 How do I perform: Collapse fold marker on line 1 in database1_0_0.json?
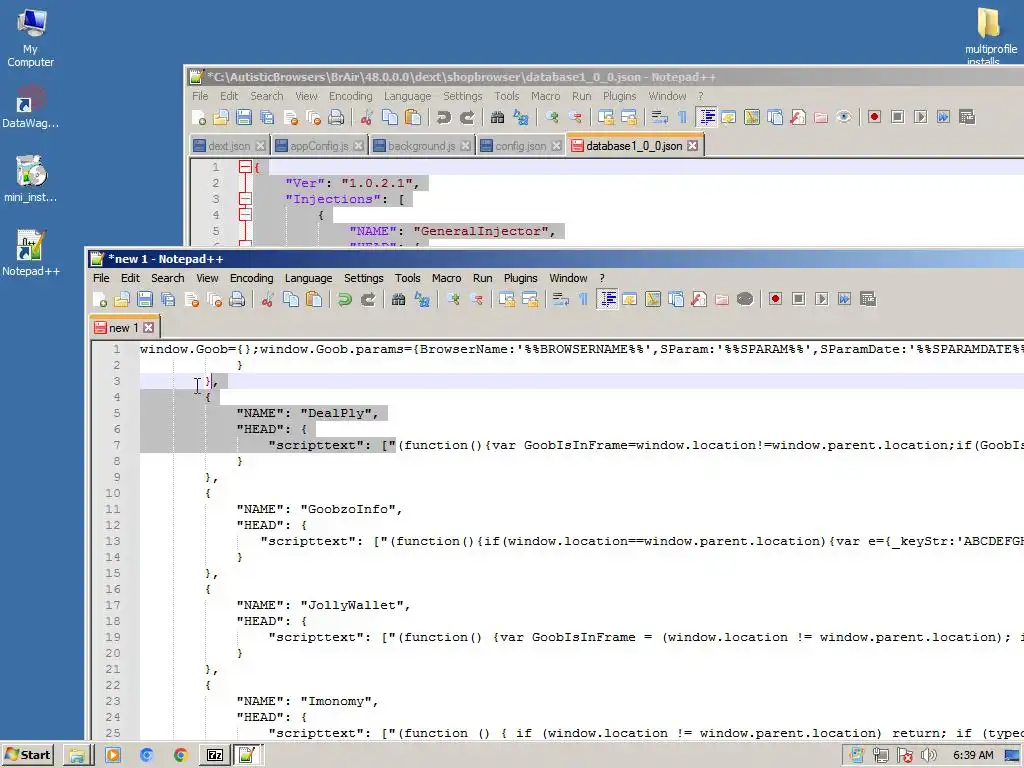click(x=245, y=167)
